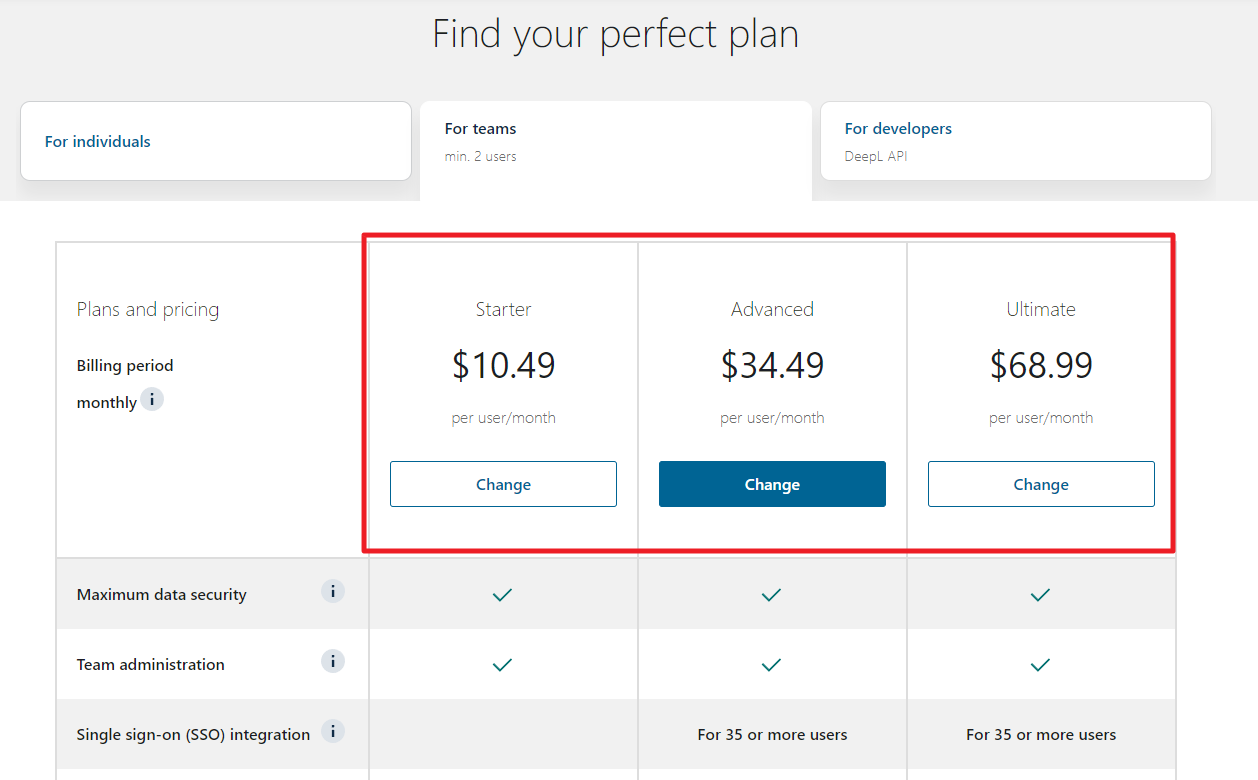Choose Change under the Ultimate plan
This screenshot has height=780, width=1258.
pyautogui.click(x=1041, y=484)
